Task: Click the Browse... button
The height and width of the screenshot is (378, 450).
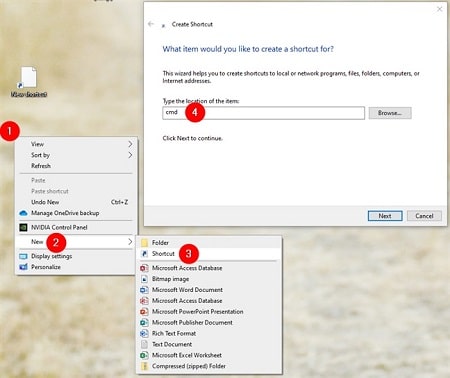Action: [x=390, y=113]
